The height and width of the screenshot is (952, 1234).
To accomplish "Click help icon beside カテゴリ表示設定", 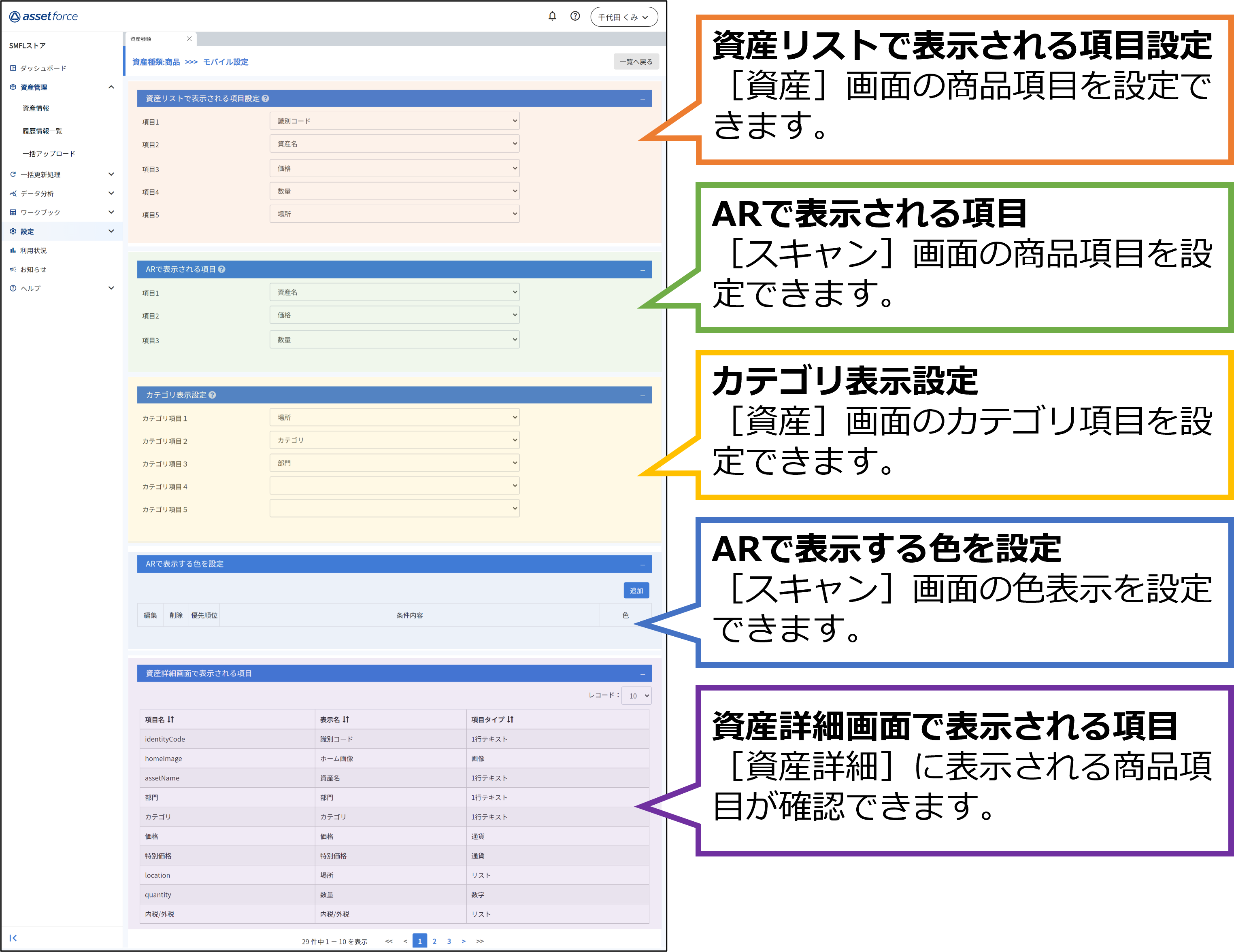I will pyautogui.click(x=213, y=395).
